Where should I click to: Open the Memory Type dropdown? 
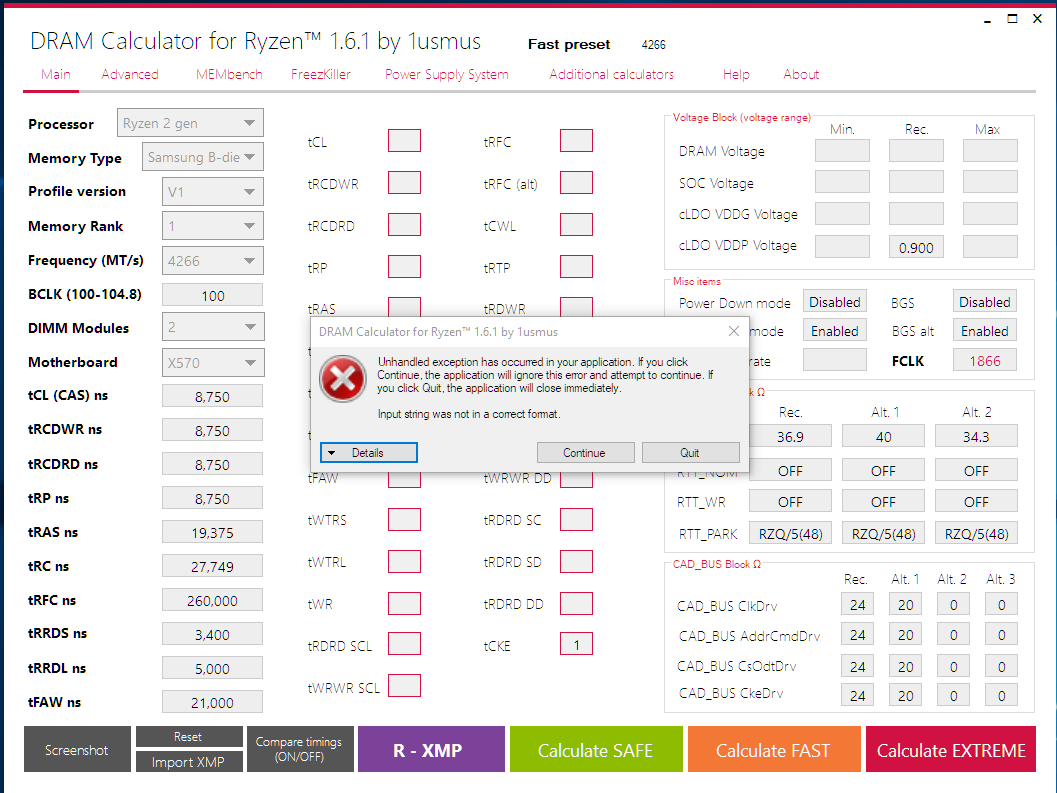(x=202, y=157)
